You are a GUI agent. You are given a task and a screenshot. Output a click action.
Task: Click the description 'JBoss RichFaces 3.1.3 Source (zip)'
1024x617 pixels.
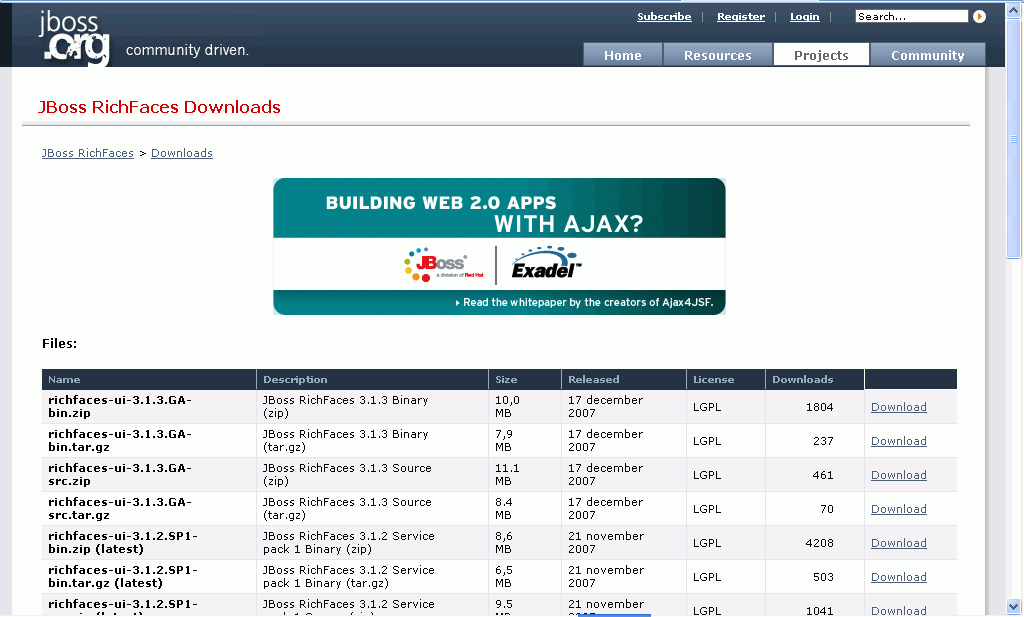[347, 474]
